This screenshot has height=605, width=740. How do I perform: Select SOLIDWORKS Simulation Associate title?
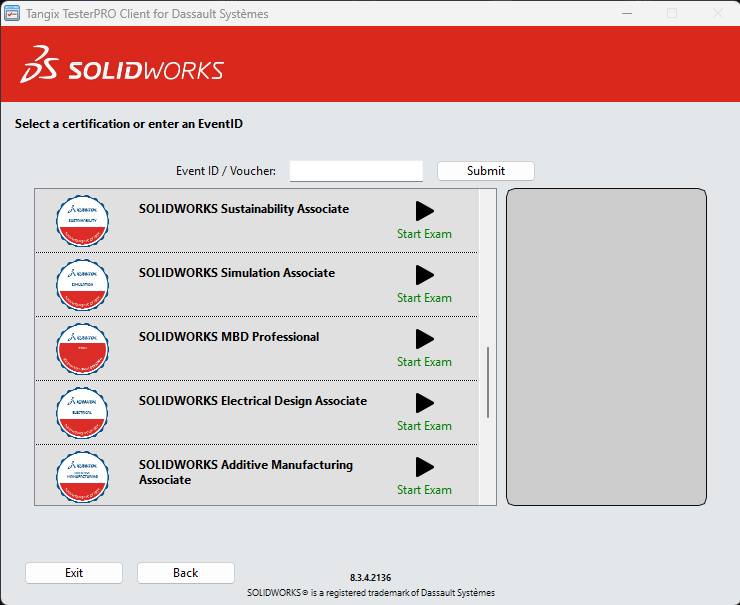click(237, 273)
